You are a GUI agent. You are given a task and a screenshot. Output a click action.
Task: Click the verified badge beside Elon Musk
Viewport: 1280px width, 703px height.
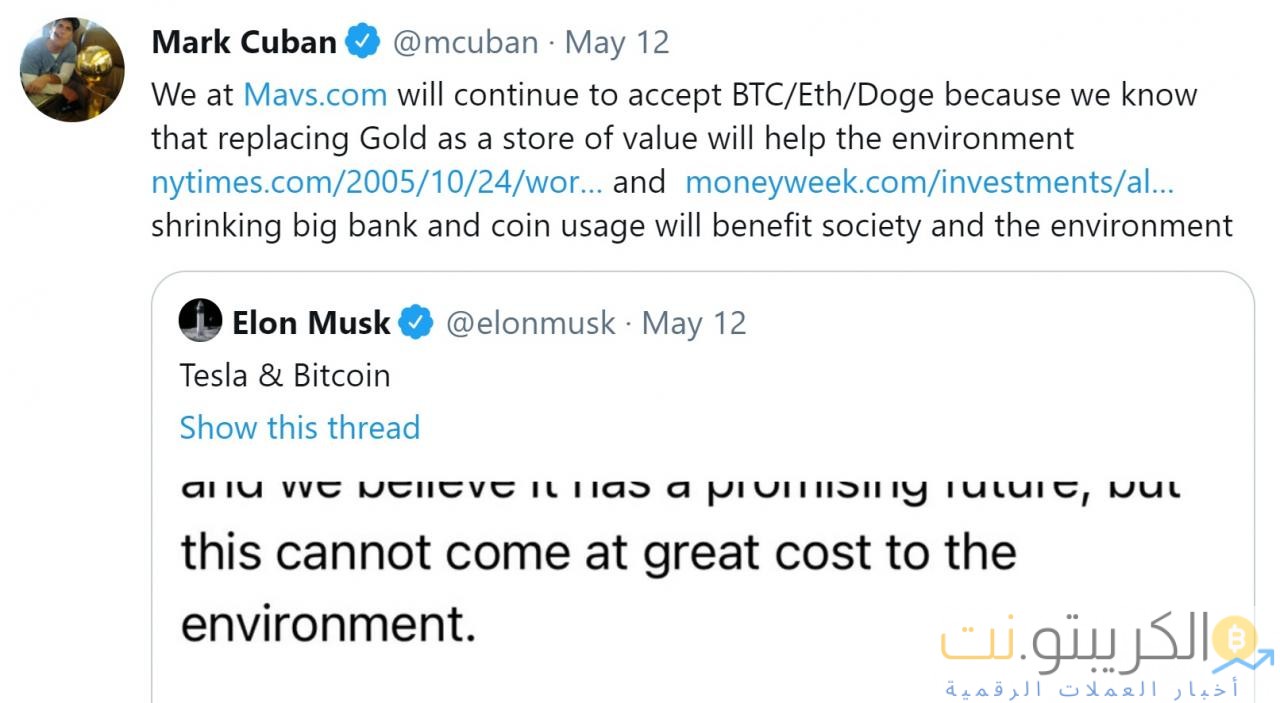tap(415, 323)
